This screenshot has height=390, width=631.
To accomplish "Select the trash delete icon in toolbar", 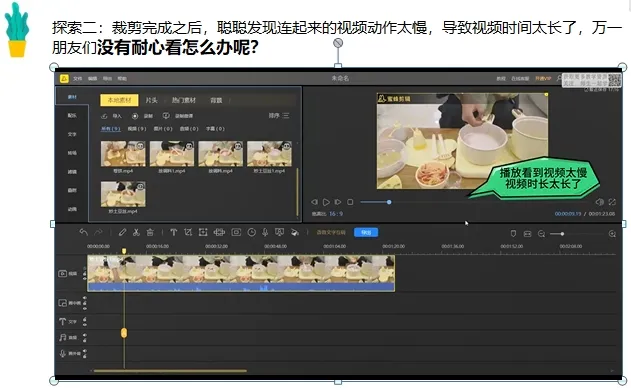I will (150, 232).
